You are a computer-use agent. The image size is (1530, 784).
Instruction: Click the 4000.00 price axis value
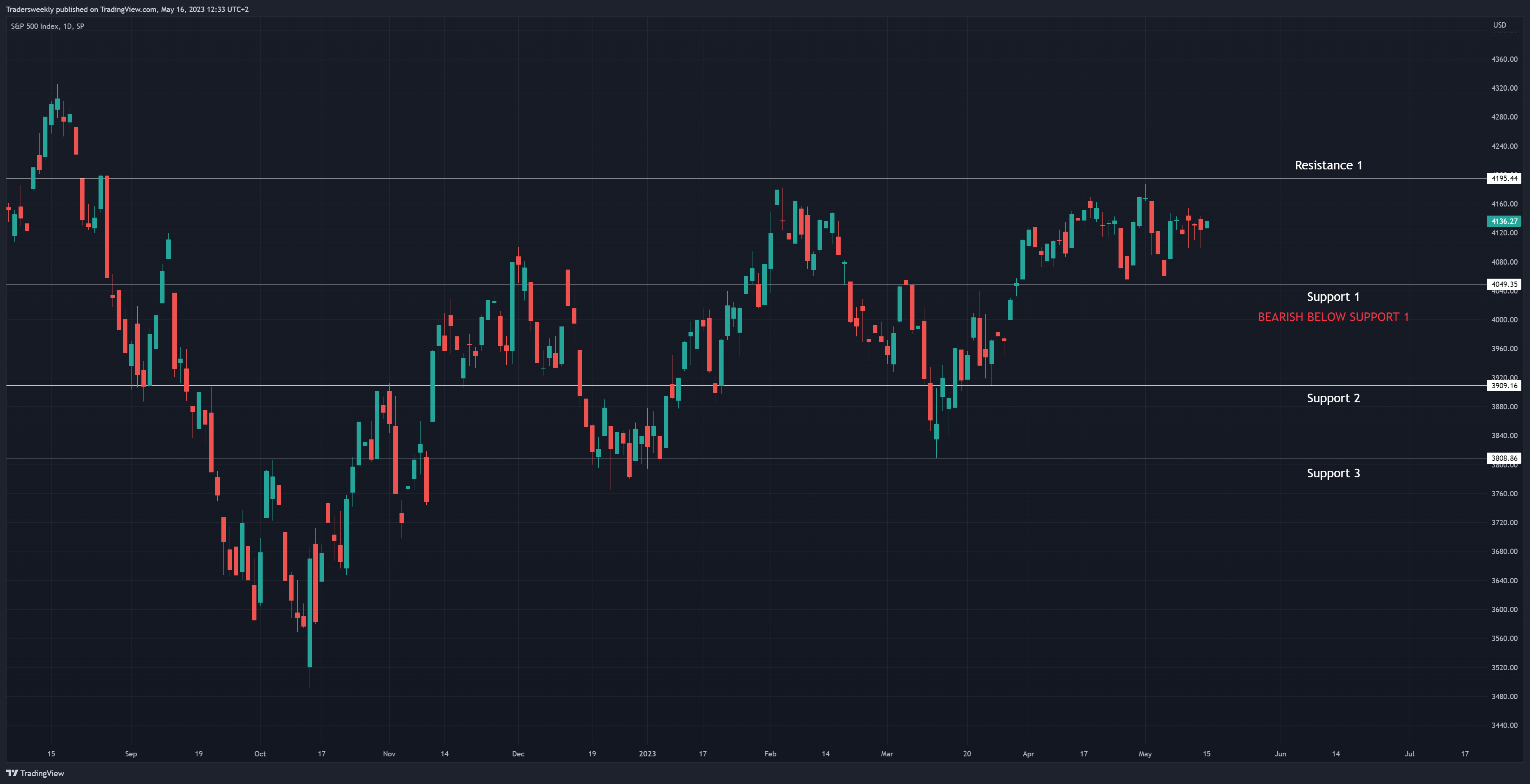pos(1504,319)
